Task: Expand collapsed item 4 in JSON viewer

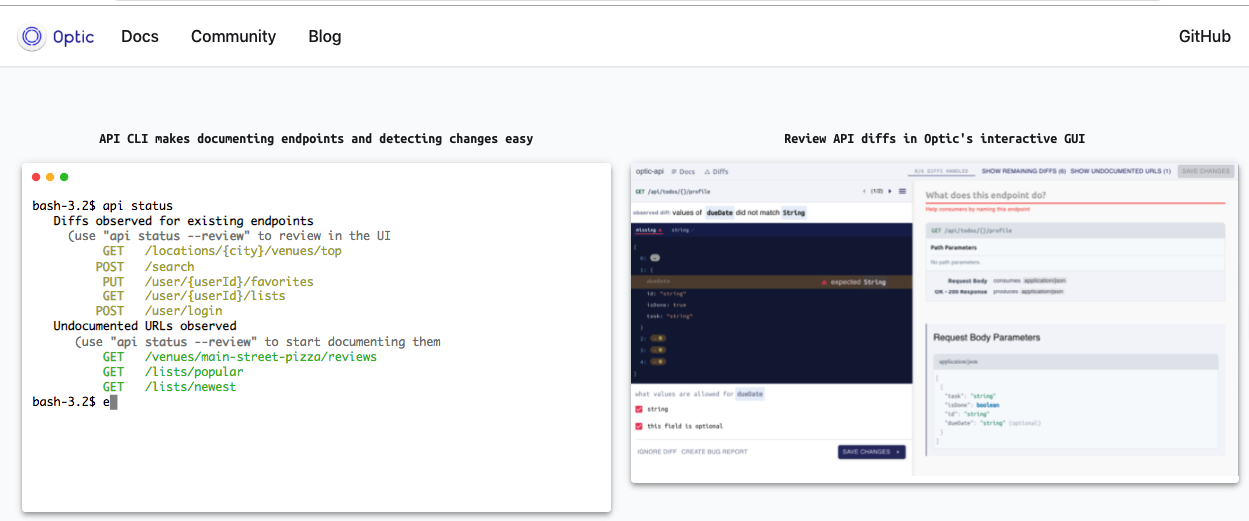Action: click(656, 361)
